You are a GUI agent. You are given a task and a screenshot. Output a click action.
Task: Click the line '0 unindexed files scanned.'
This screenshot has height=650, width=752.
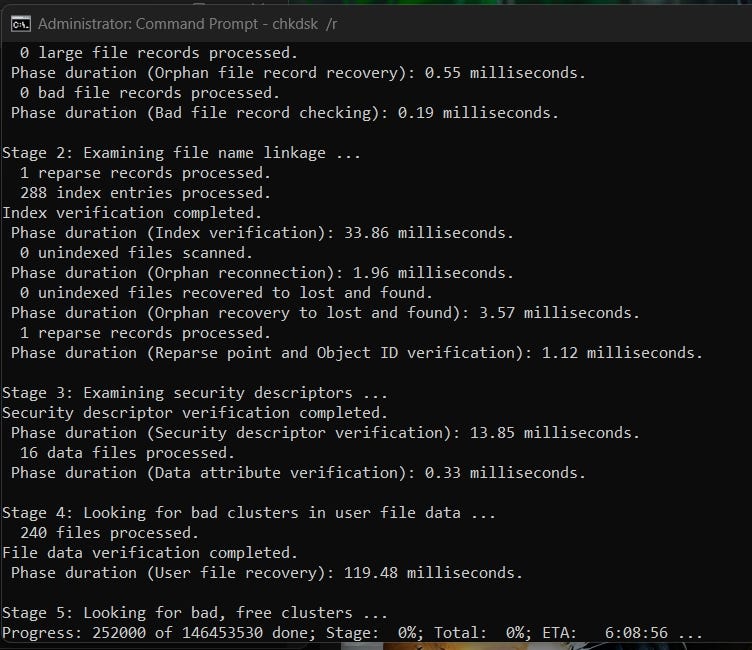[x=136, y=253]
